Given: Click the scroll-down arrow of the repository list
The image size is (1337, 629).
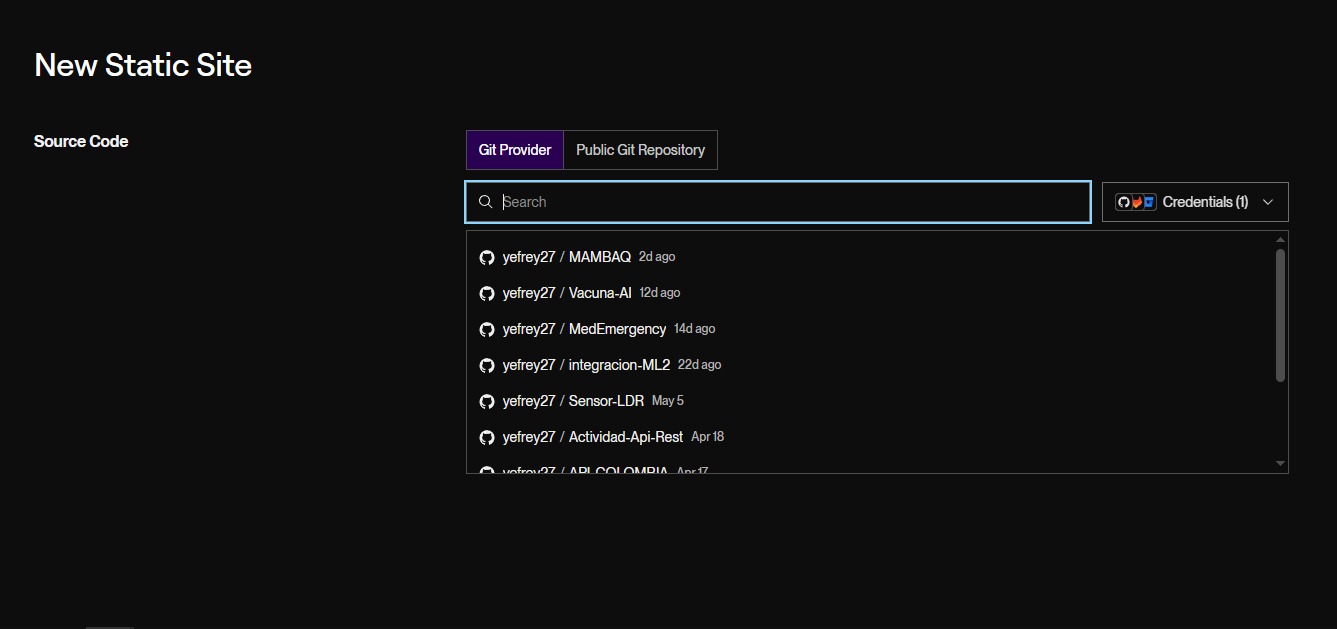Looking at the screenshot, I should [1280, 464].
